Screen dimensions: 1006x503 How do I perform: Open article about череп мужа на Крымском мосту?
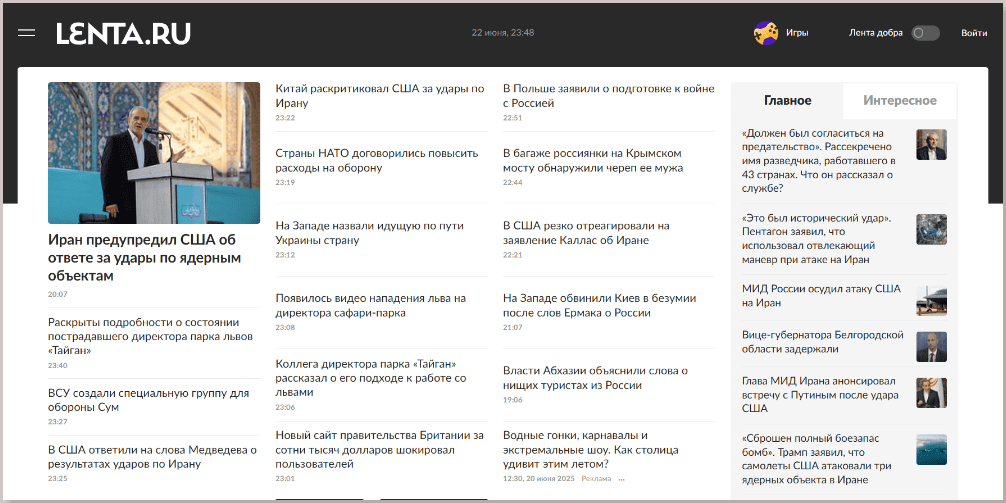point(593,161)
